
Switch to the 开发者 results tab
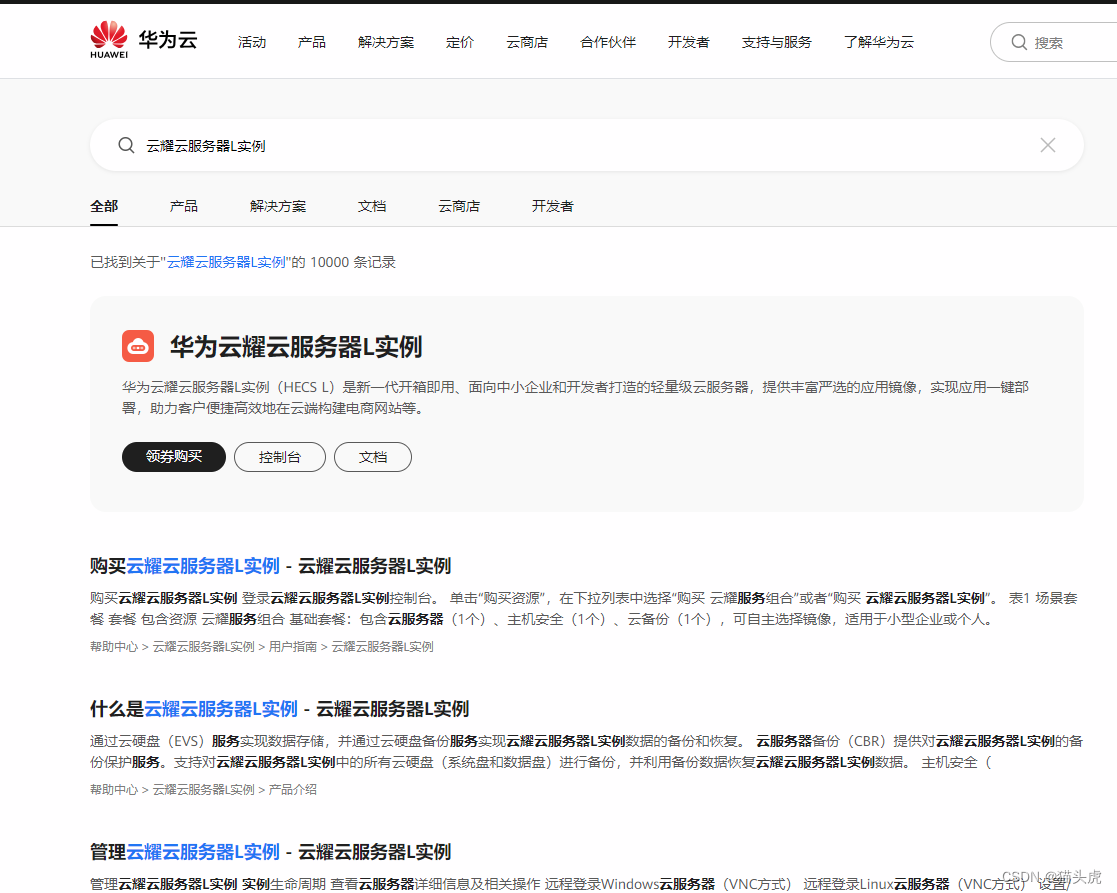(x=552, y=206)
